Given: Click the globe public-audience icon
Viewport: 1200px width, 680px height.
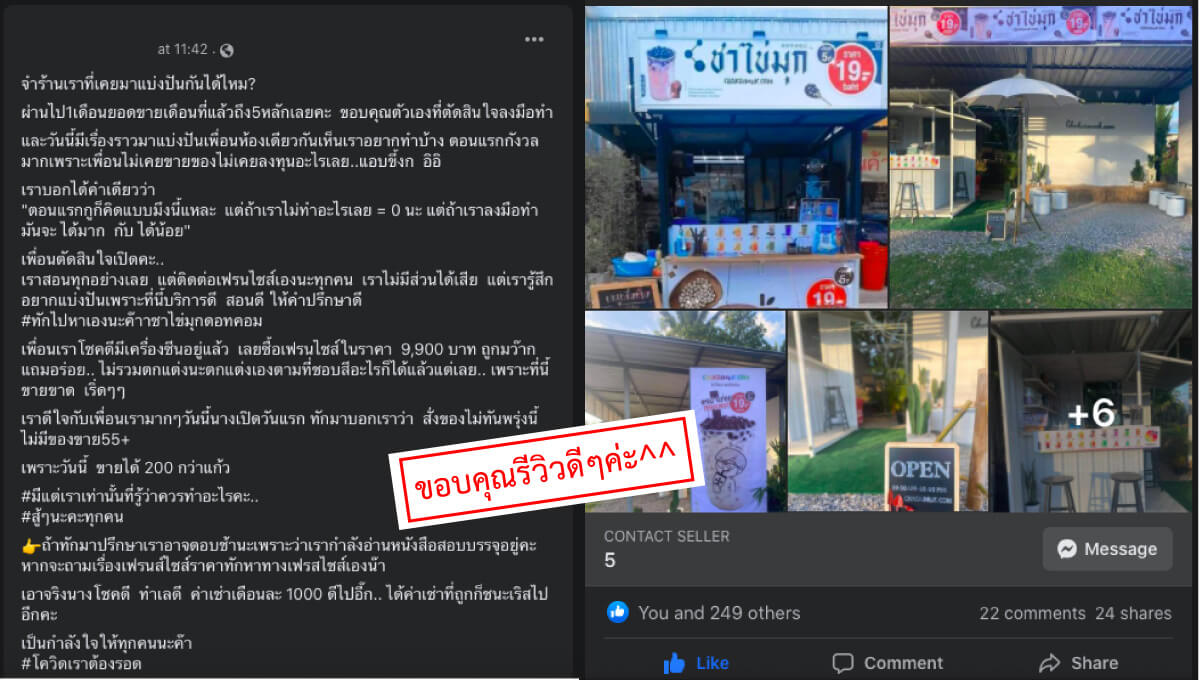Looking at the screenshot, I should (x=226, y=49).
